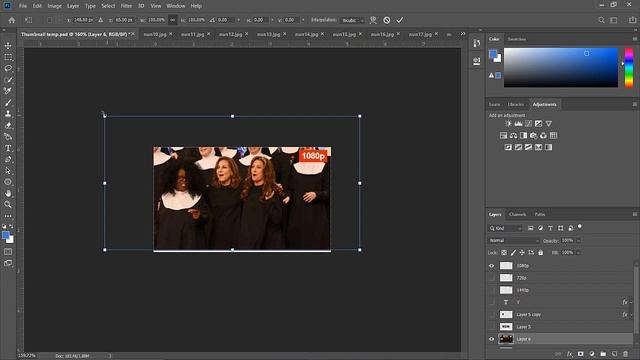Select the Lasso tool
The width and height of the screenshot is (640, 360).
(x=8, y=68)
